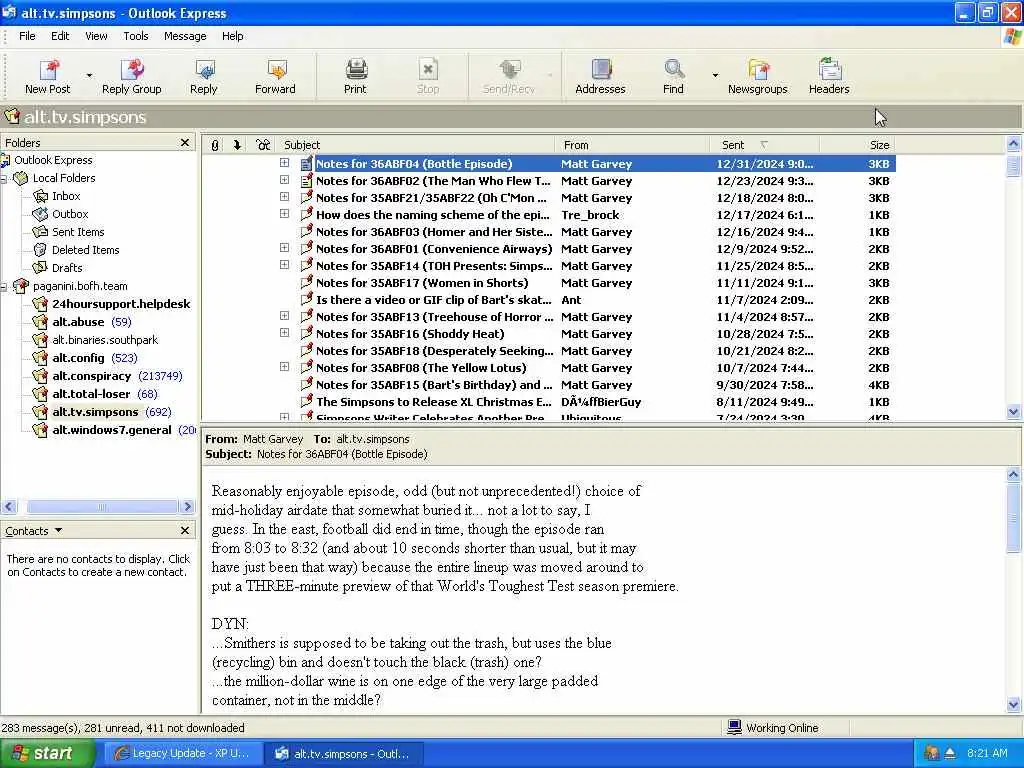Open the File menu
The width and height of the screenshot is (1024, 768).
[x=27, y=36]
